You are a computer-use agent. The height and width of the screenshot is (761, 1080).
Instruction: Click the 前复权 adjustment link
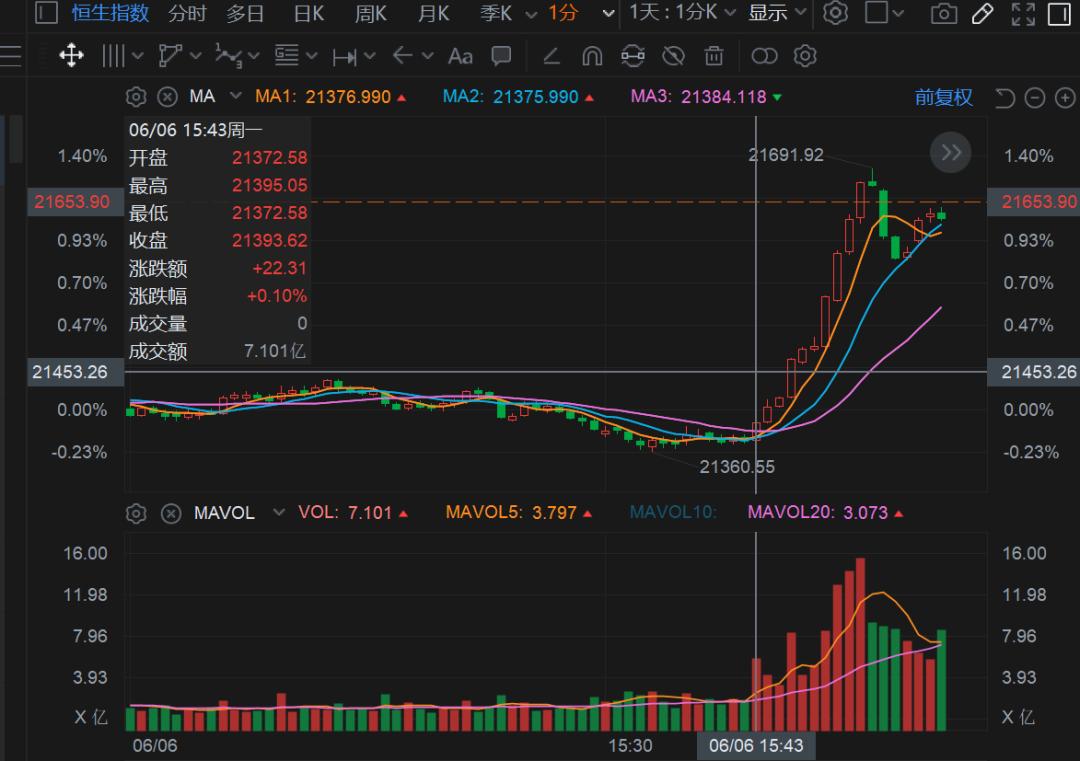click(x=941, y=97)
